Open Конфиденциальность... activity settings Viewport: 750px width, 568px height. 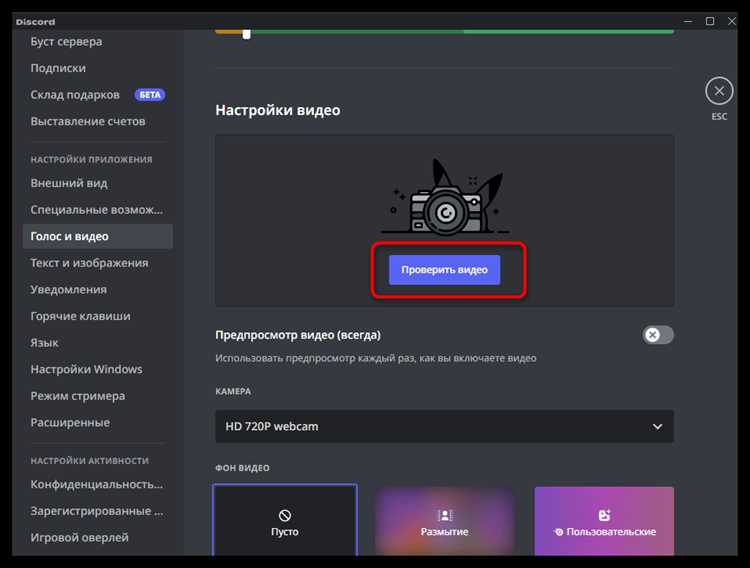(x=97, y=484)
